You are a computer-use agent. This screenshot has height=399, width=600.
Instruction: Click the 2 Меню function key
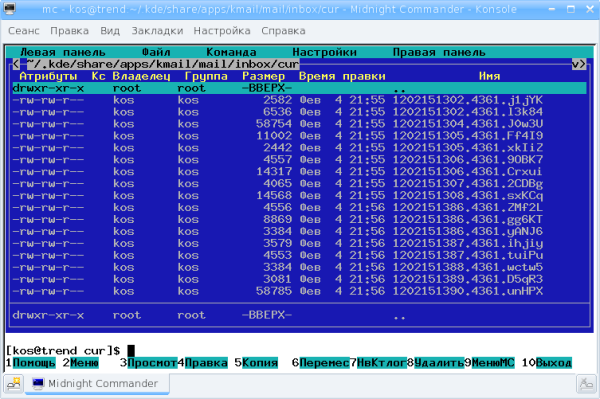(81, 362)
